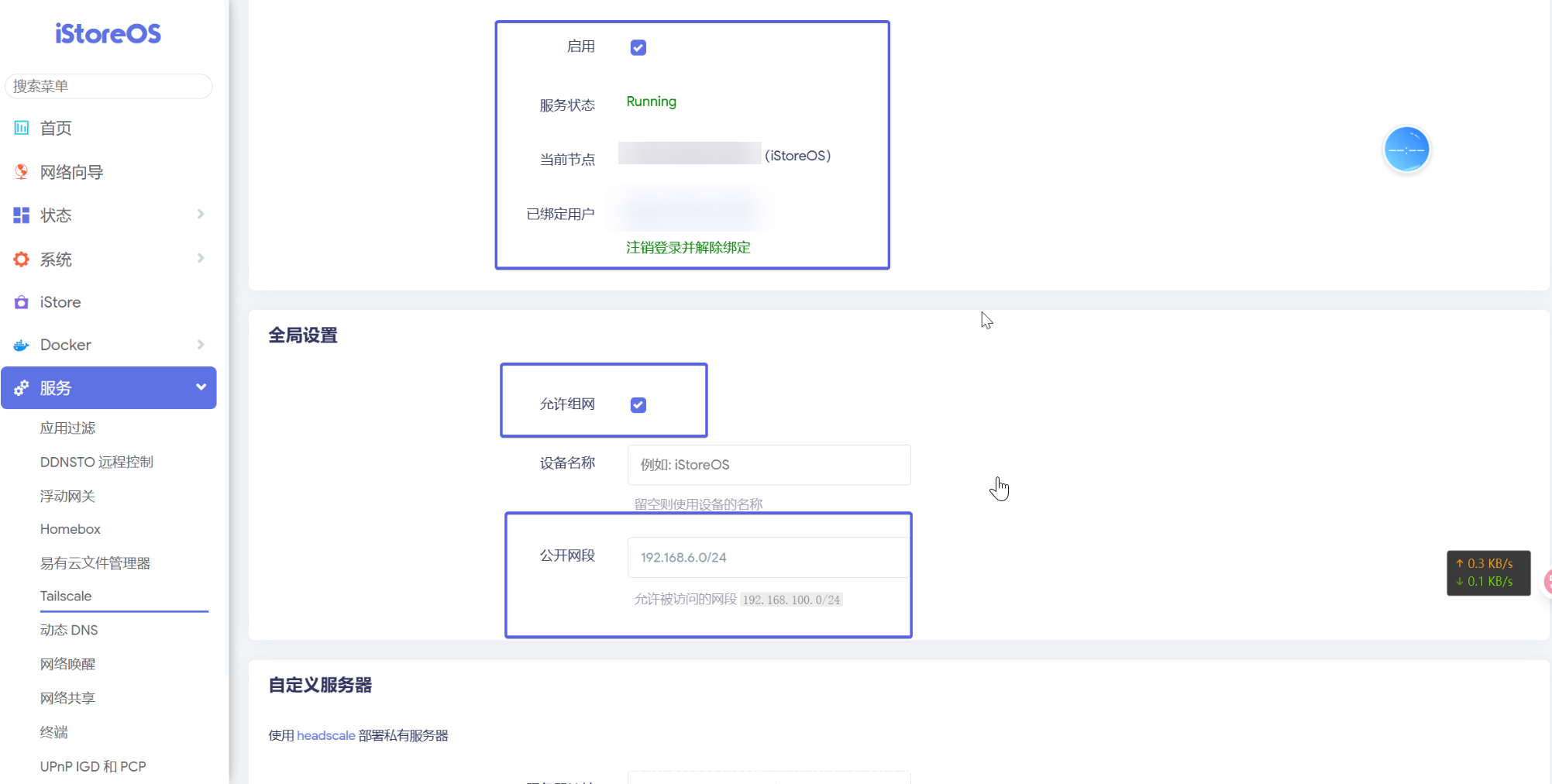
Task: Click the Docker whale icon
Action: [22, 345]
